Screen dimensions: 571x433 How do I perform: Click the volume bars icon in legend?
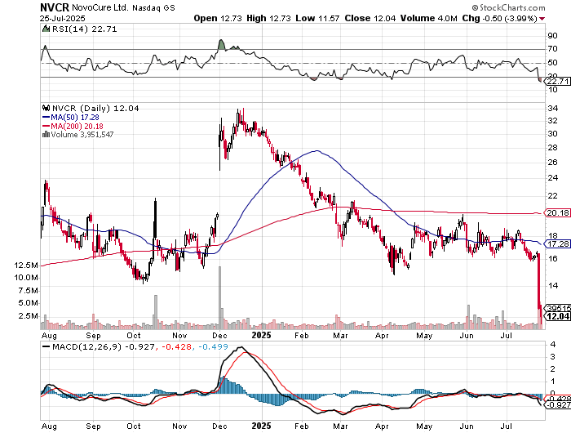[46, 134]
